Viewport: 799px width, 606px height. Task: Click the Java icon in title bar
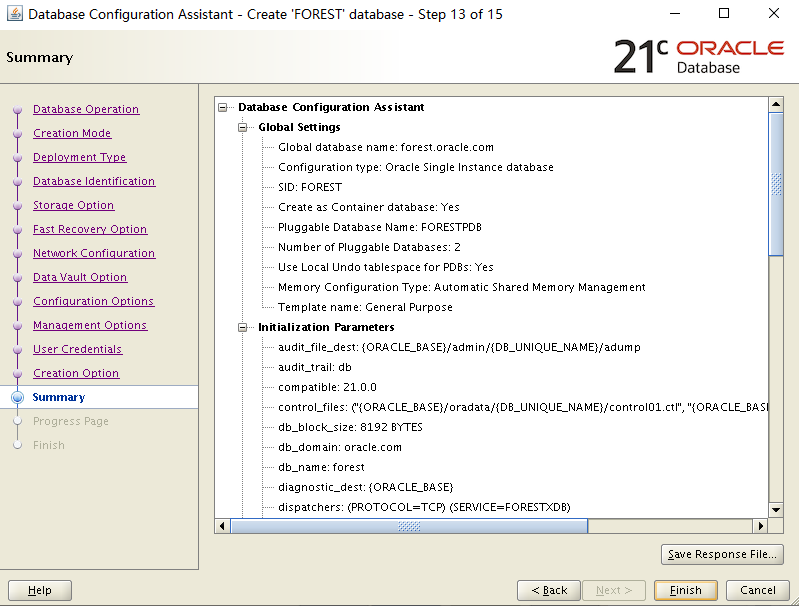(14, 14)
